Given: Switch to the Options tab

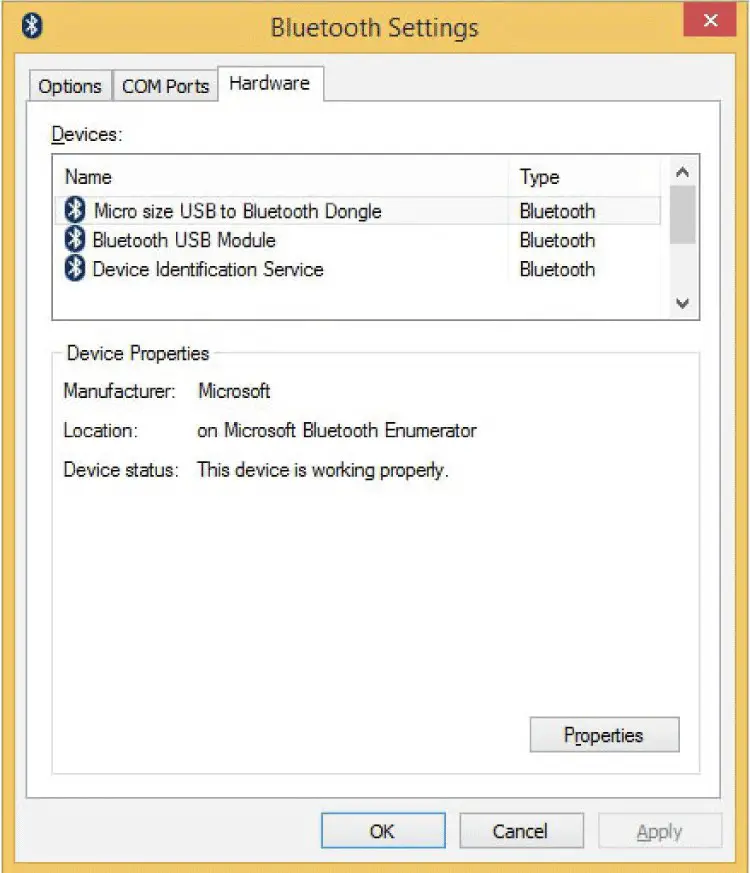Looking at the screenshot, I should coord(70,86).
